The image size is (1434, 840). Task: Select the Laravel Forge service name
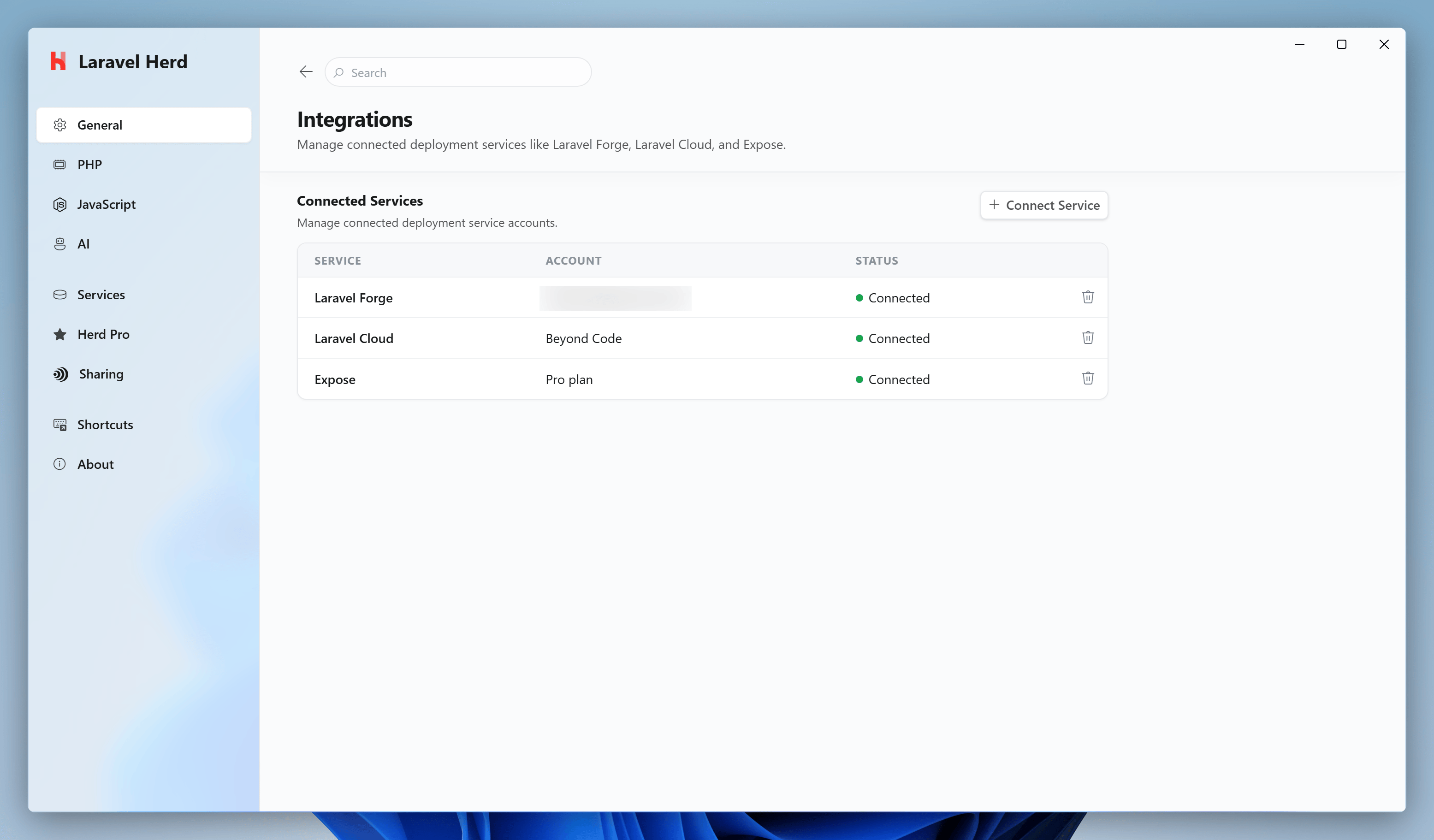[x=353, y=298]
